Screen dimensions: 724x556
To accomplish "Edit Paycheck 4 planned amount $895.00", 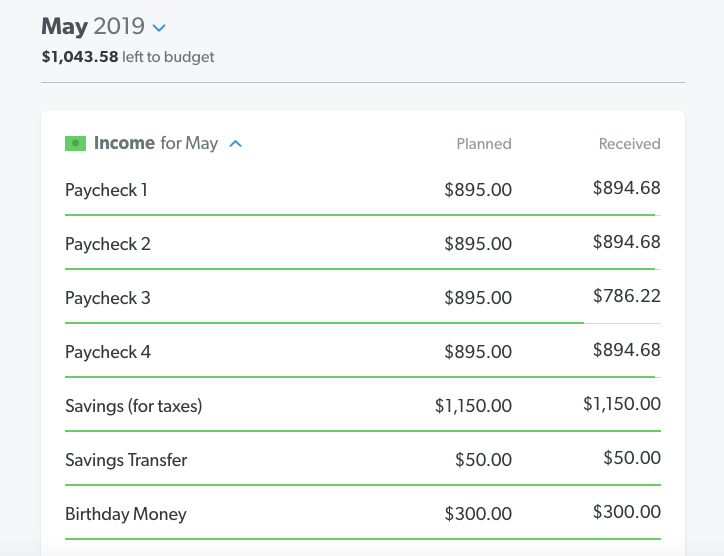I will (x=477, y=352).
